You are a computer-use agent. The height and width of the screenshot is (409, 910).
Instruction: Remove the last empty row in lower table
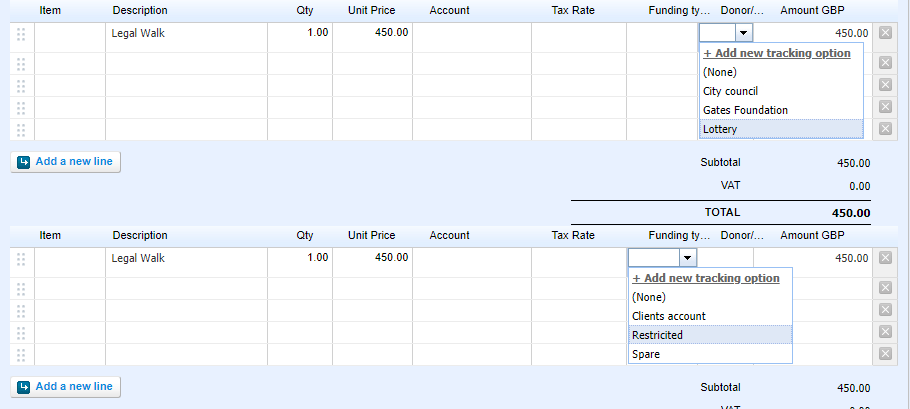coord(885,354)
